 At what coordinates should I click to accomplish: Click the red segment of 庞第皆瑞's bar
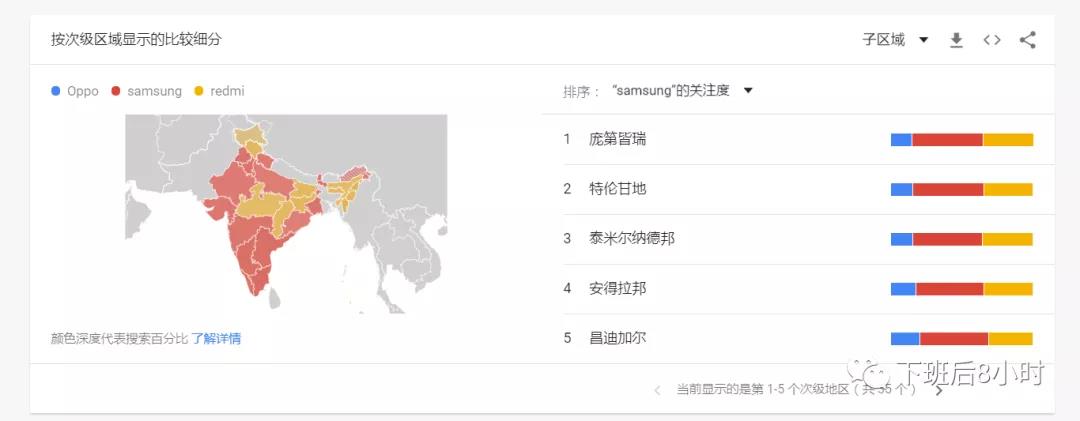tap(947, 140)
